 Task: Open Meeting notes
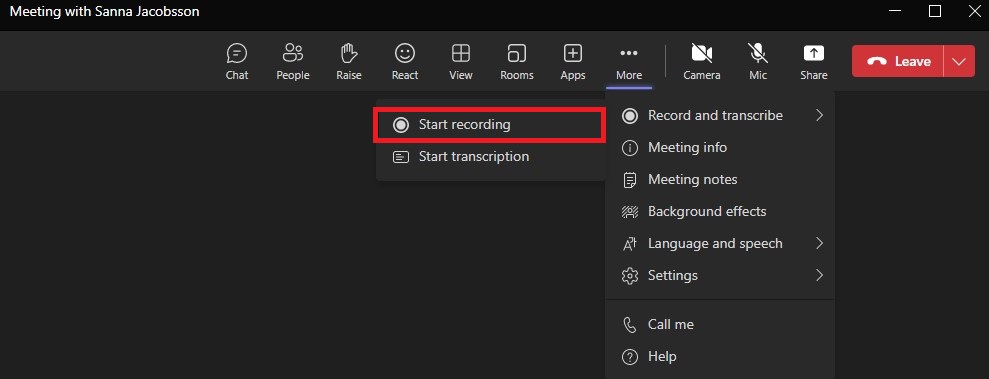click(x=720, y=180)
